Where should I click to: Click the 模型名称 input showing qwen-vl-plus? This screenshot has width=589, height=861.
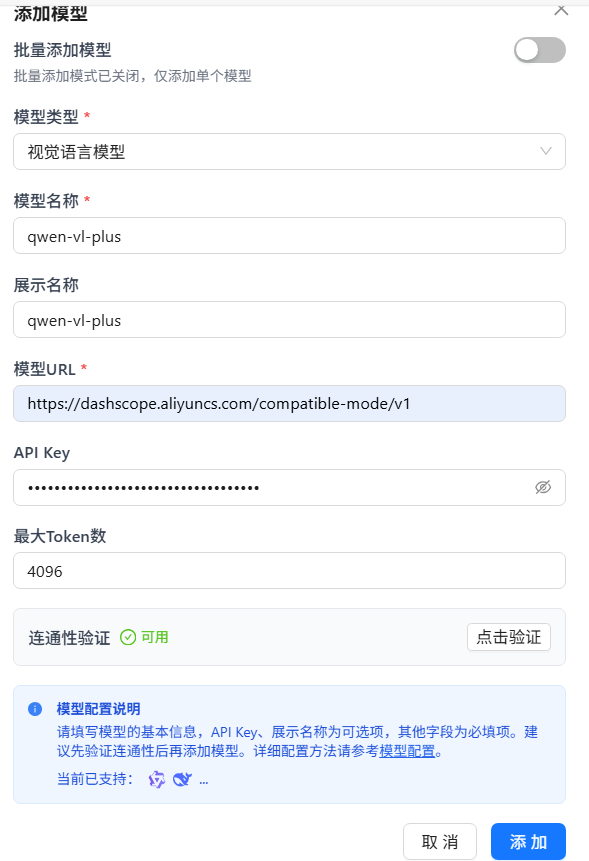pos(289,235)
